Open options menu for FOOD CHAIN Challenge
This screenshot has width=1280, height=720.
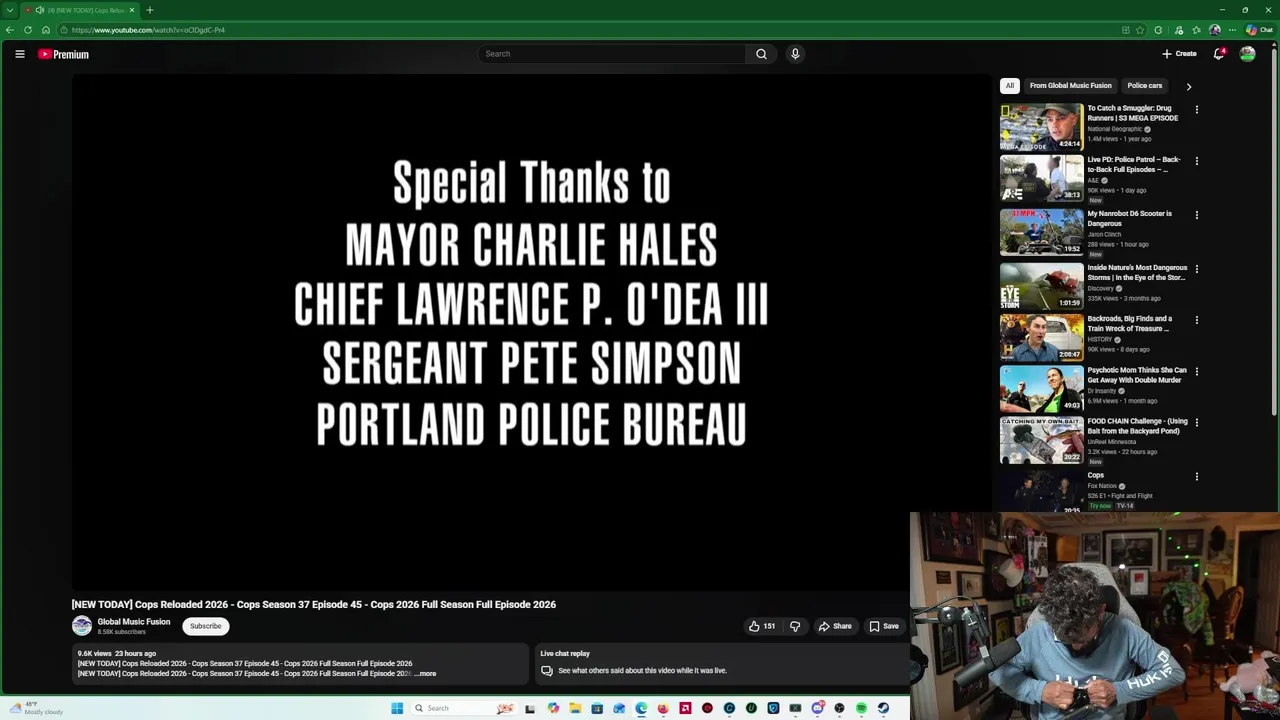[x=1197, y=423]
